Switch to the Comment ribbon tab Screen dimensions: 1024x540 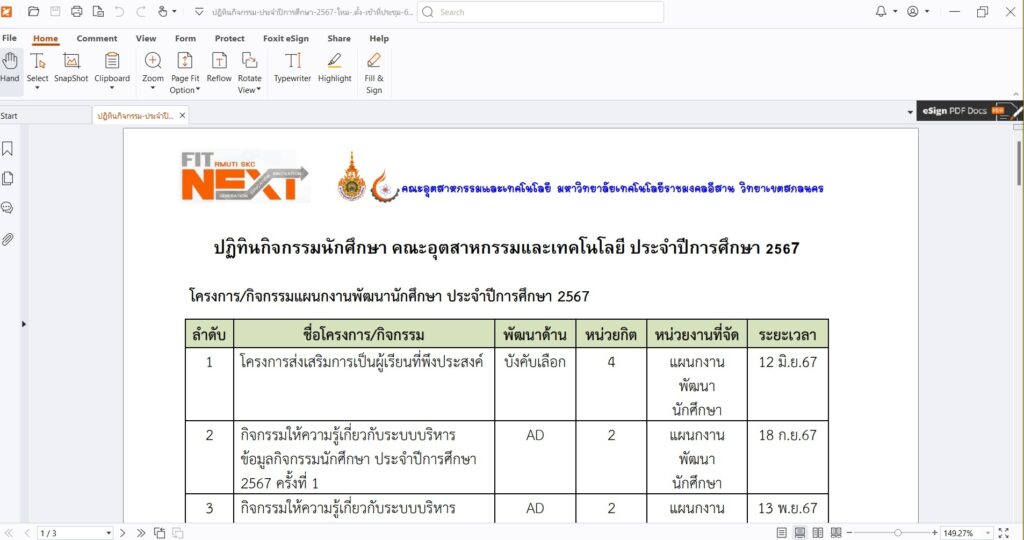pyautogui.click(x=97, y=39)
